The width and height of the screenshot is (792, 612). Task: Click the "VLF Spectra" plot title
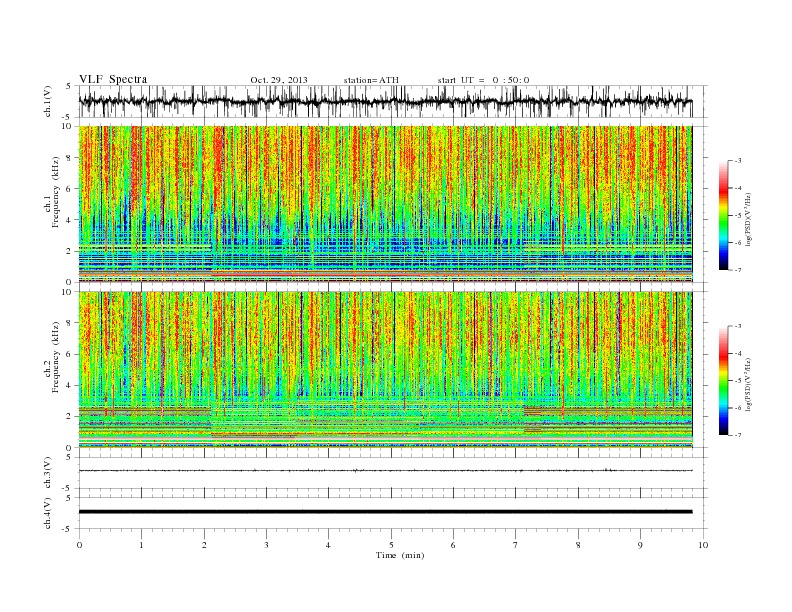pos(113,79)
